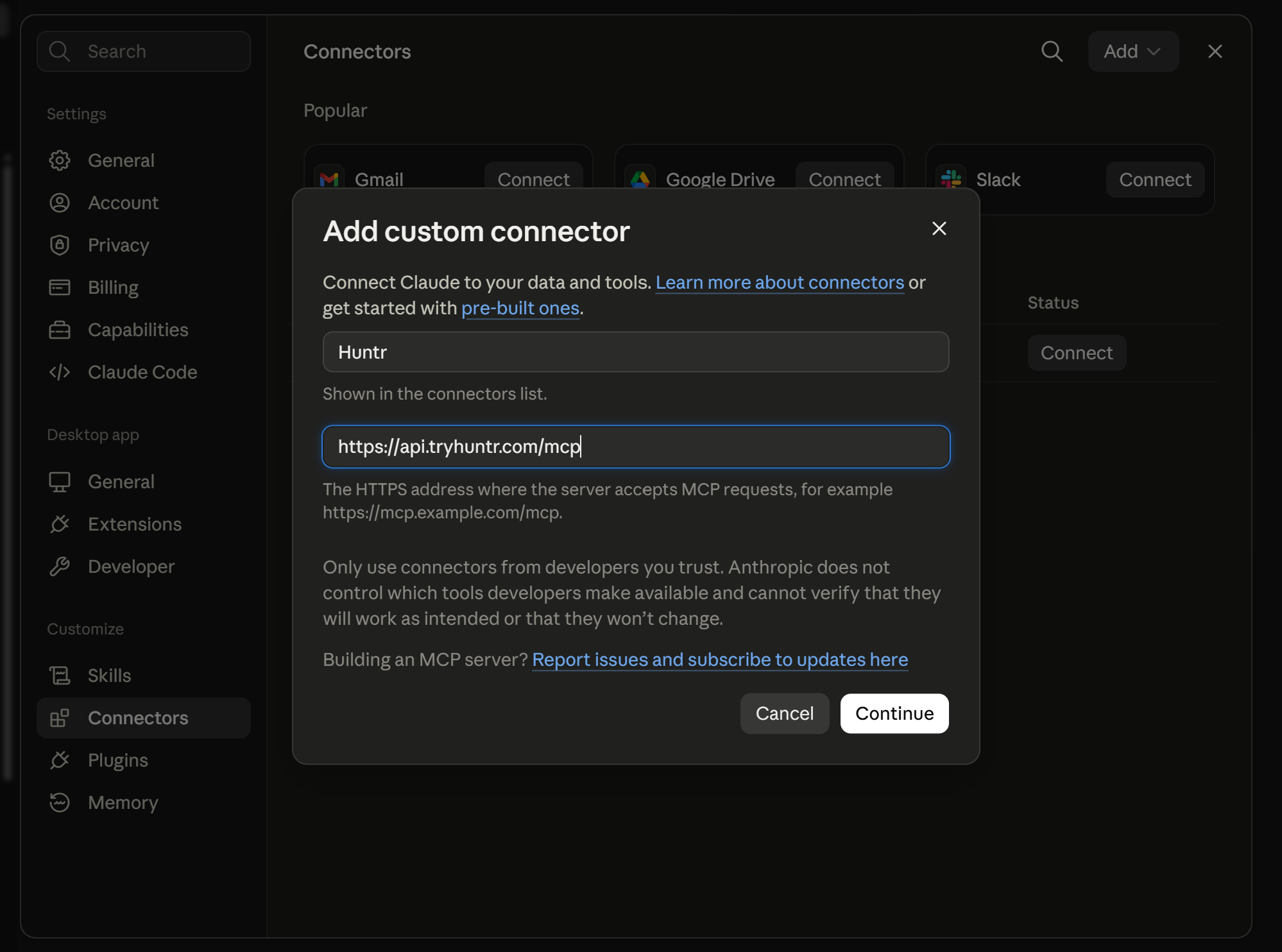
Task: Click the Billing card icon
Action: tap(60, 287)
